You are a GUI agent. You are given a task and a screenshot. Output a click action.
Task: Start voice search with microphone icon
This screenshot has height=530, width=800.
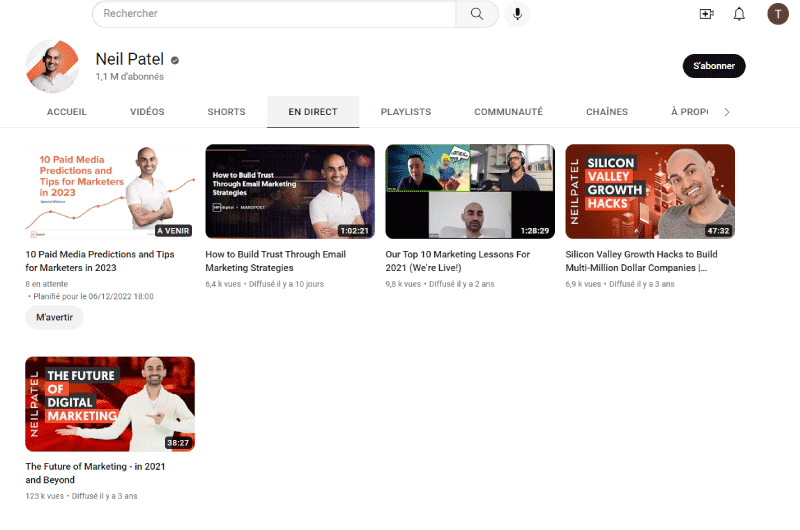517,14
